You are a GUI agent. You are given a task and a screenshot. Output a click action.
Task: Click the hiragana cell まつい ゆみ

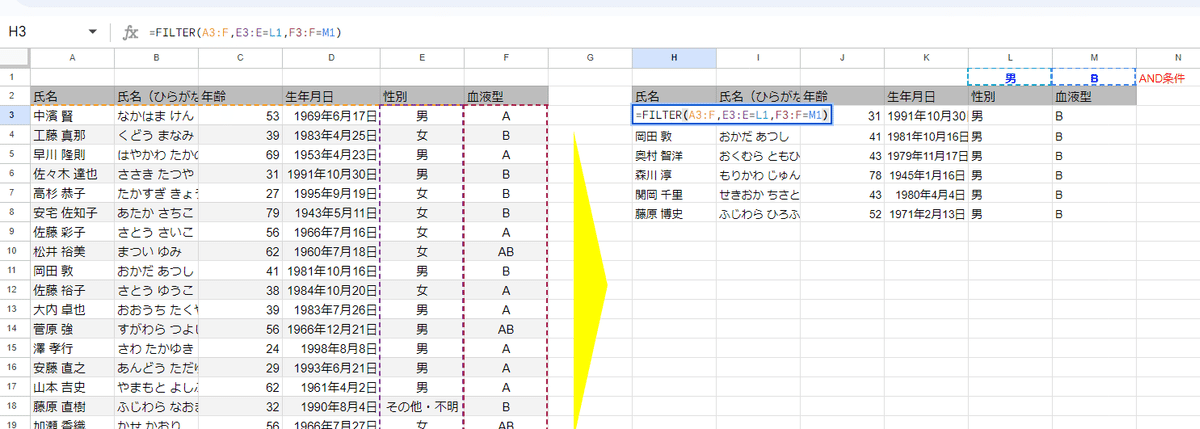click(157, 251)
